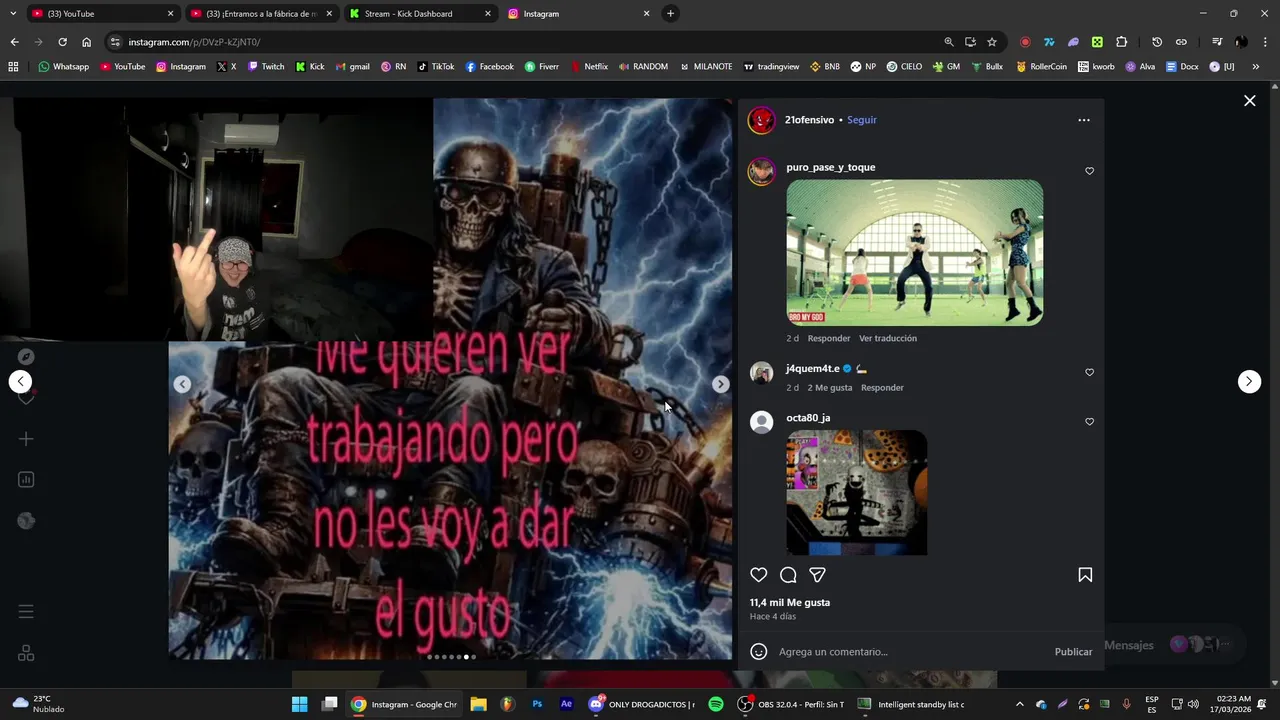Follow 21ofensivo with the Seguir link
This screenshot has width=1280, height=720.
pos(861,120)
